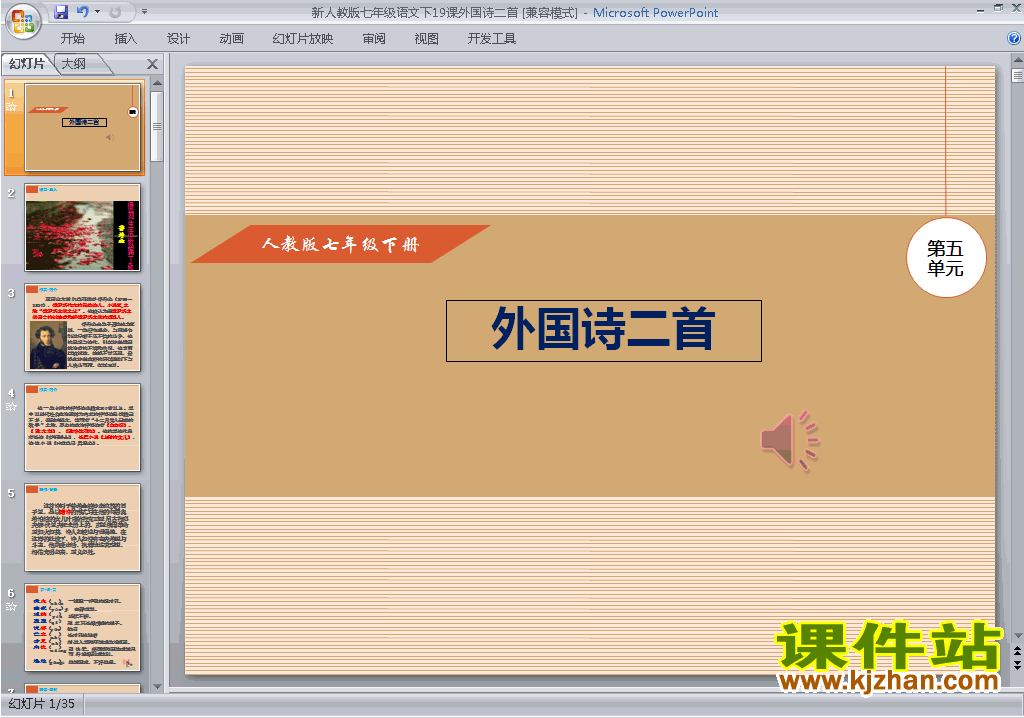Viewport: 1024px width, 718px height.
Task: Save the presentation with the floppy icon
Action: click(61, 12)
